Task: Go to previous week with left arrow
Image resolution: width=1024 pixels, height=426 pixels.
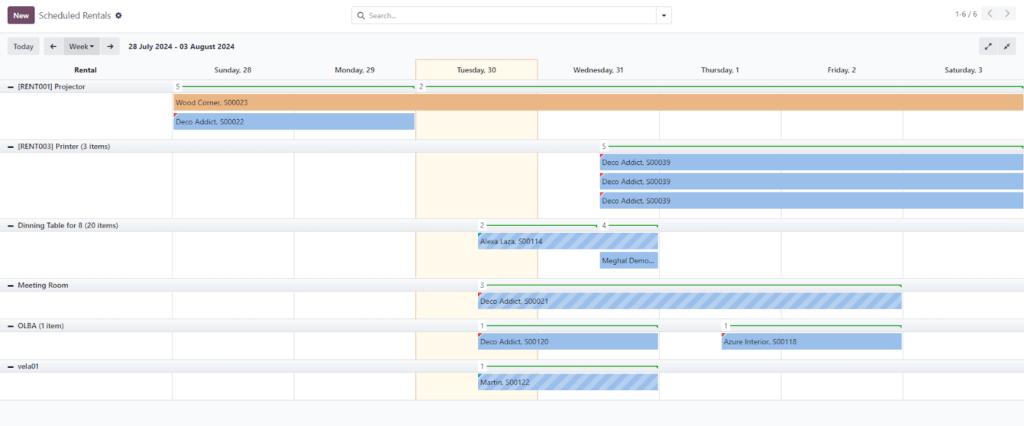Action: click(53, 46)
